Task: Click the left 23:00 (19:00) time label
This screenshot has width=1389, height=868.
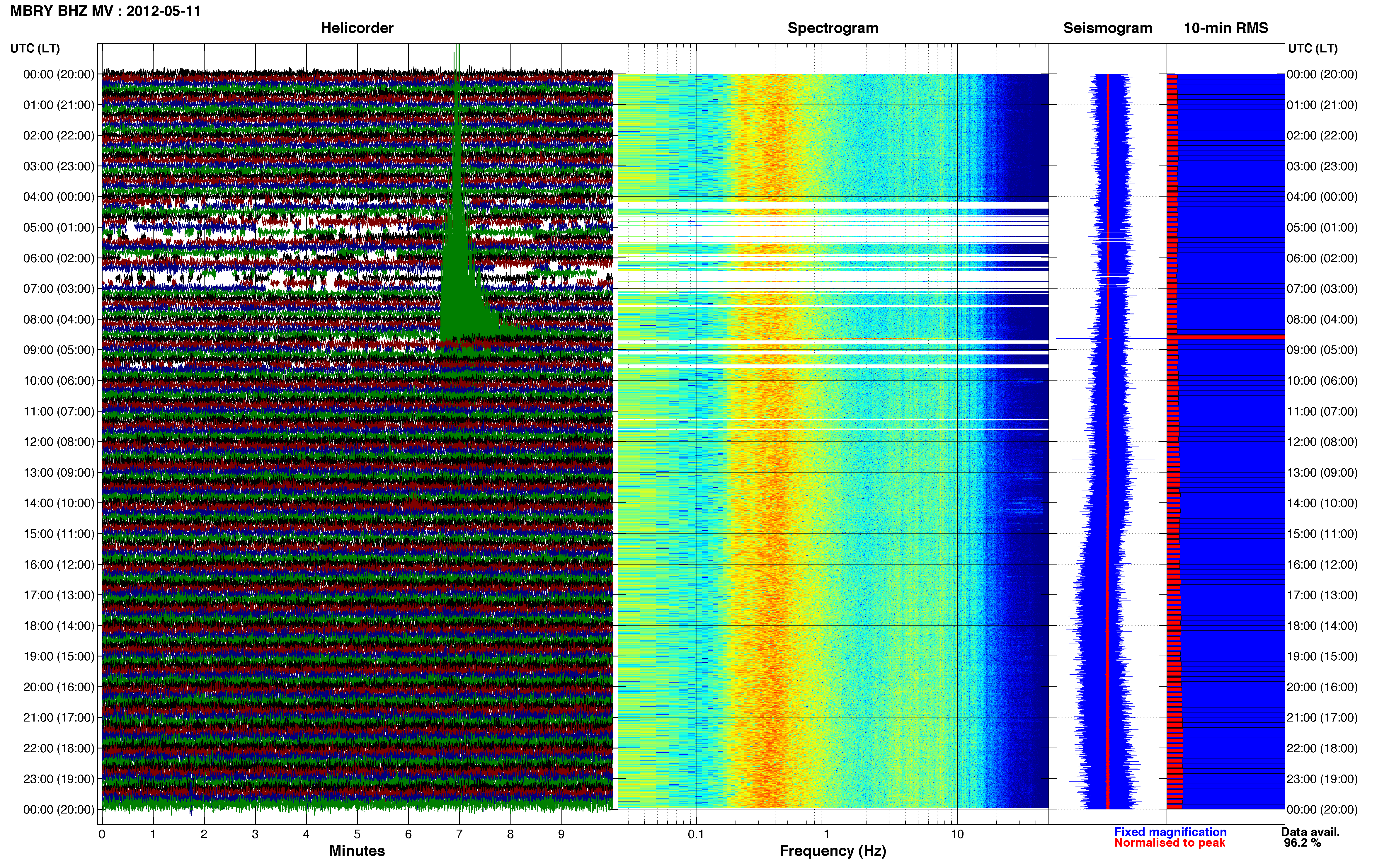Action: tap(59, 779)
